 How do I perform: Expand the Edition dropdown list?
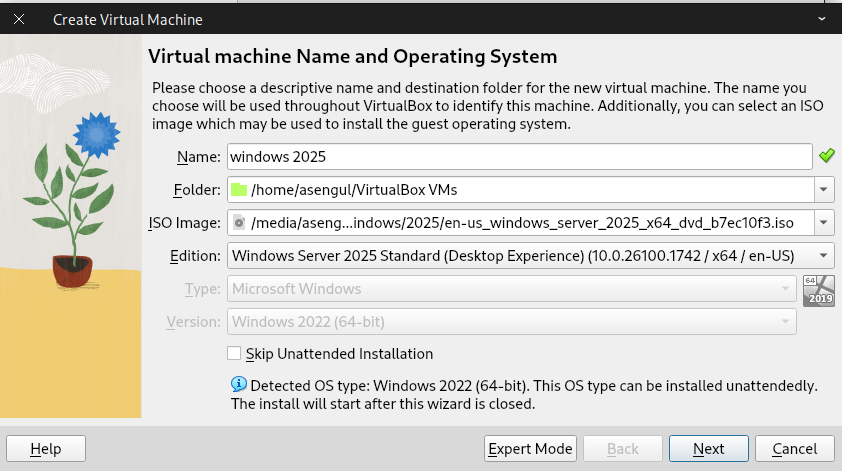click(x=823, y=256)
